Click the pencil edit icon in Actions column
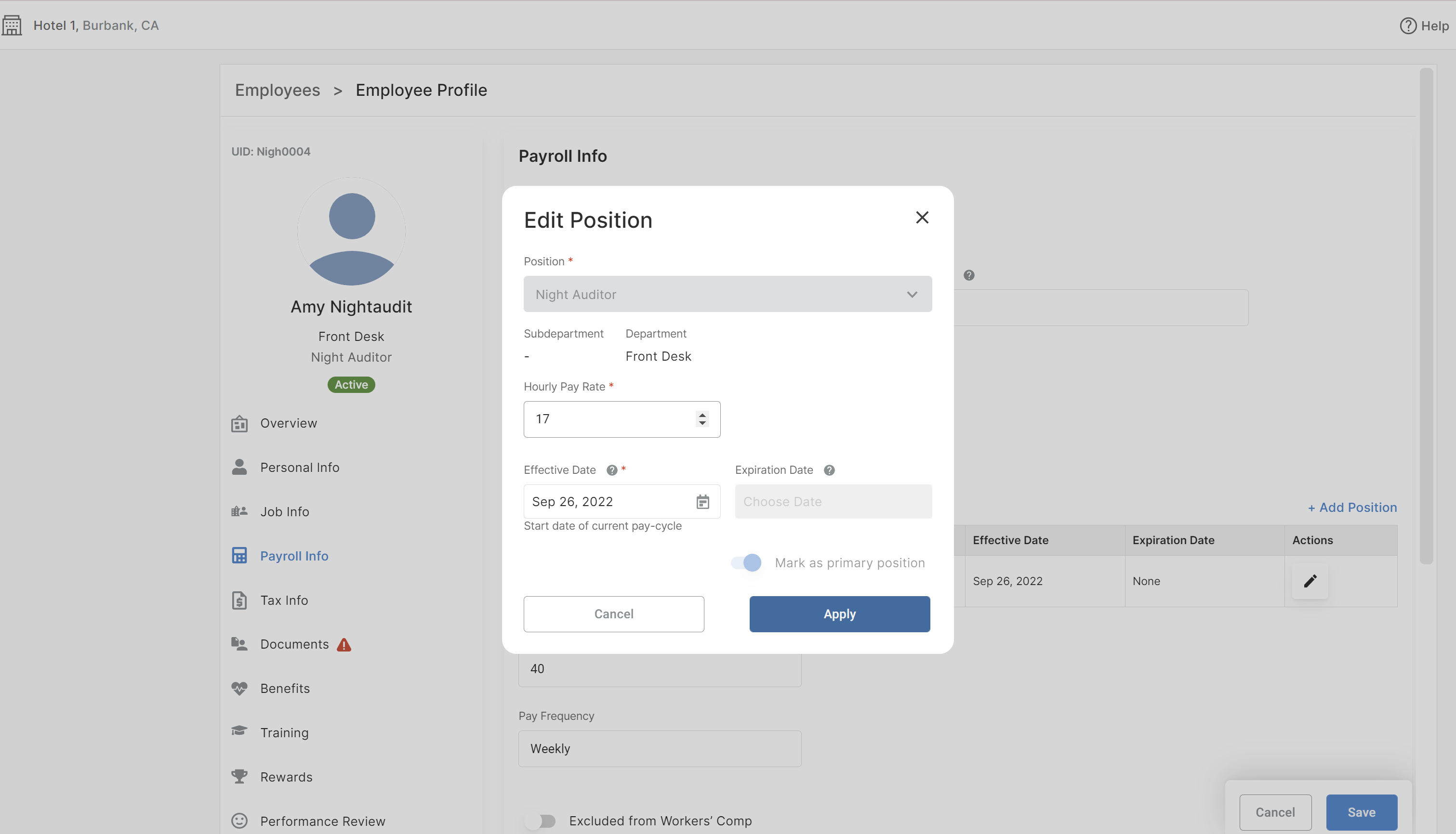1456x834 pixels. [1310, 581]
